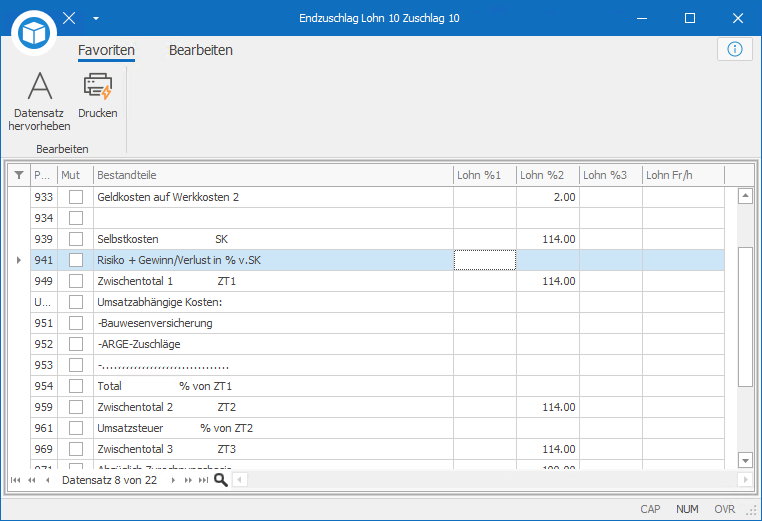Toggle Mut checkbox for Bauwesenversicherung row
This screenshot has width=762, height=521.
point(76,323)
